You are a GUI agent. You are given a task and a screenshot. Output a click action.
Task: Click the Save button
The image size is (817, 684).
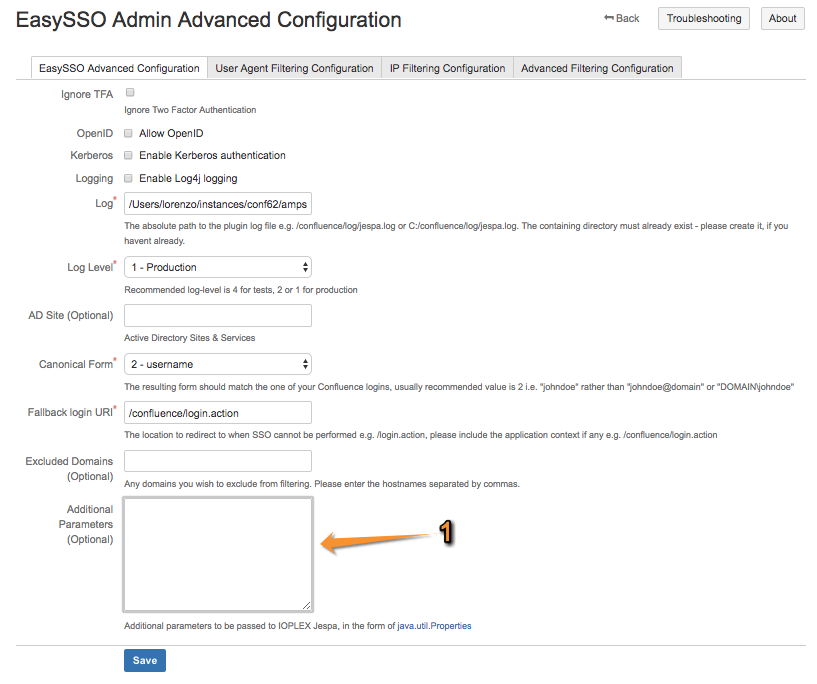pyautogui.click(x=144, y=660)
